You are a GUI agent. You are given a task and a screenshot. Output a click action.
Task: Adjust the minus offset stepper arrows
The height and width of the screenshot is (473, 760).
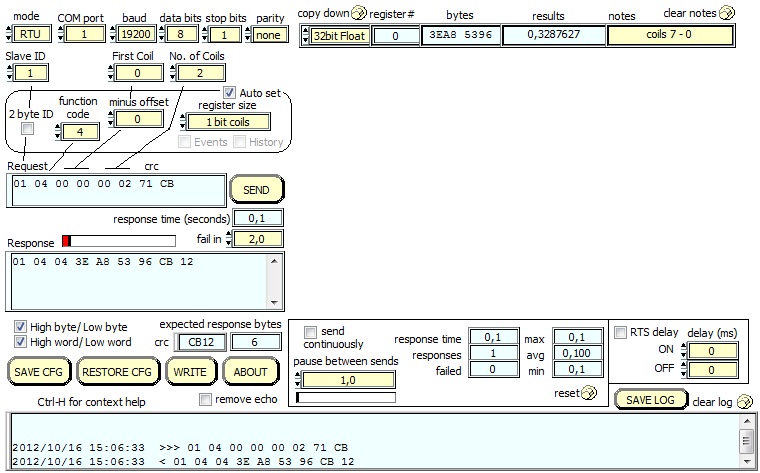pyautogui.click(x=111, y=119)
